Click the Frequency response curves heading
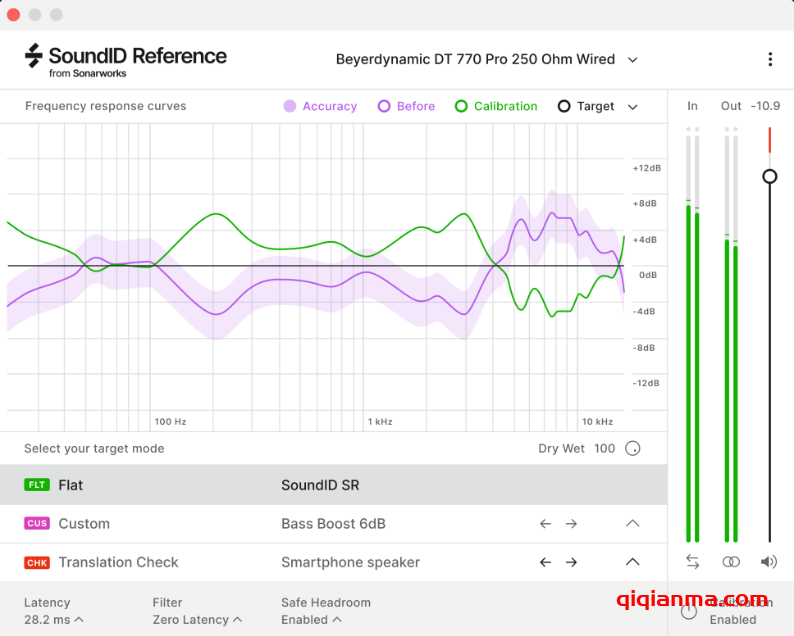 pyautogui.click(x=105, y=106)
